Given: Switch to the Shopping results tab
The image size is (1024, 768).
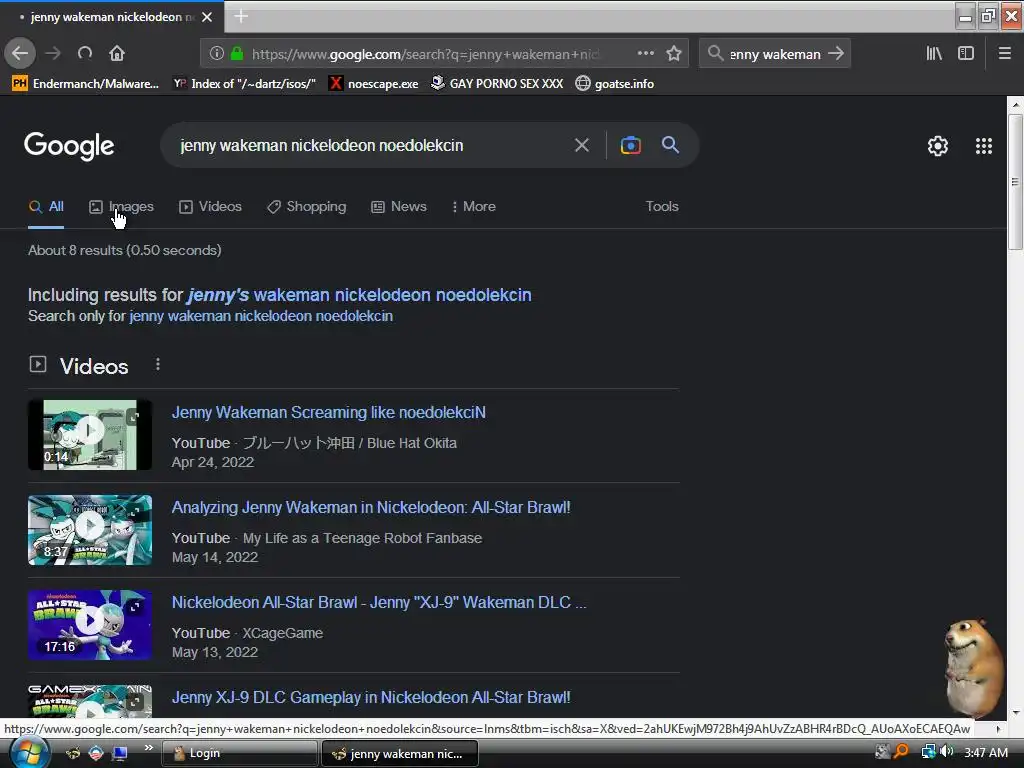Looking at the screenshot, I should coord(306,206).
